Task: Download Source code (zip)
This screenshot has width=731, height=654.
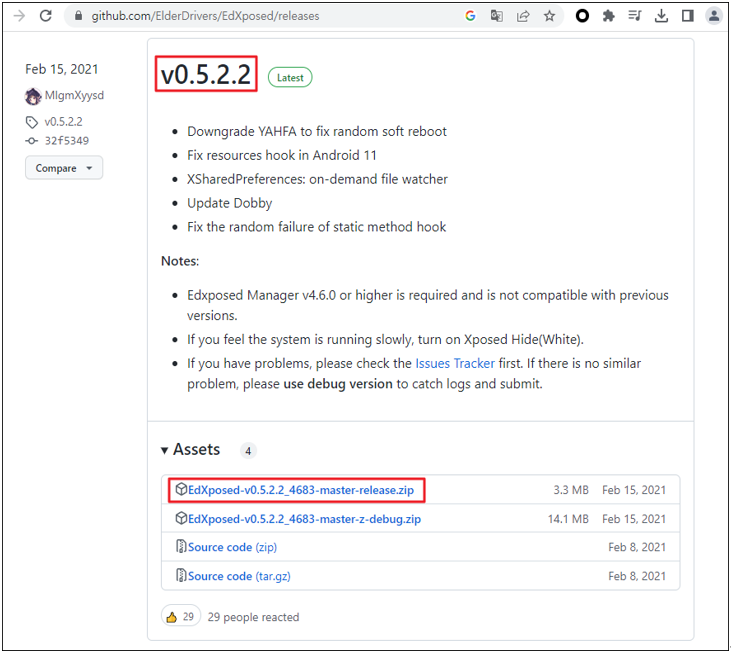Action: (232, 547)
